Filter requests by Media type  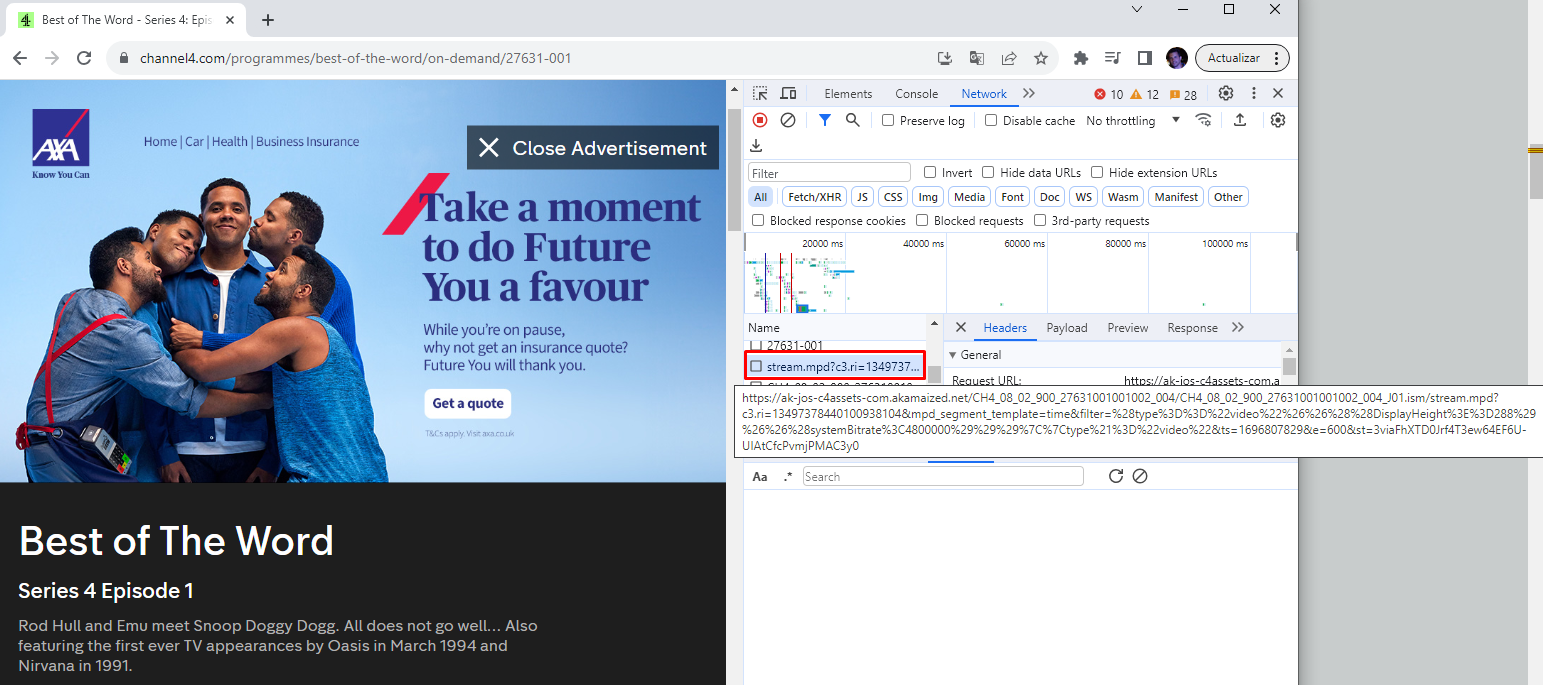968,197
